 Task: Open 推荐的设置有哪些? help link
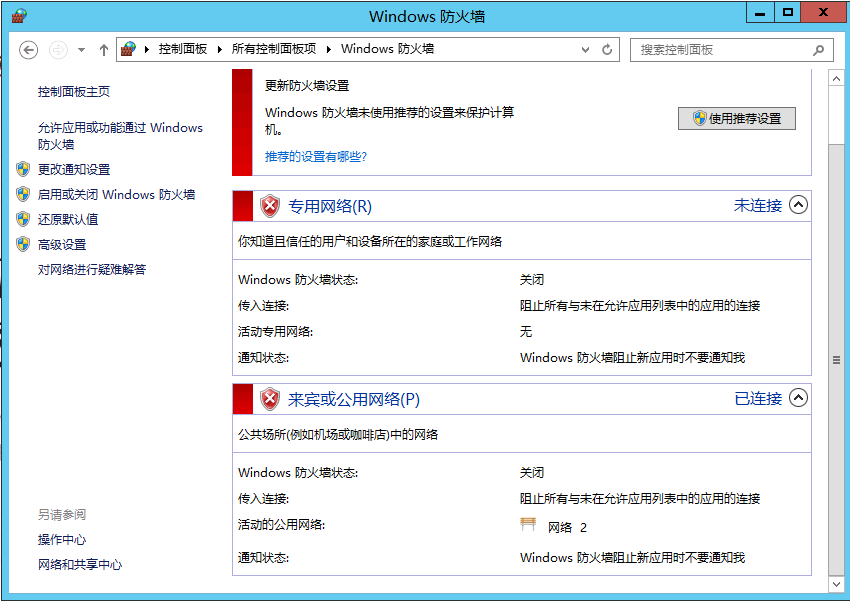(315, 157)
